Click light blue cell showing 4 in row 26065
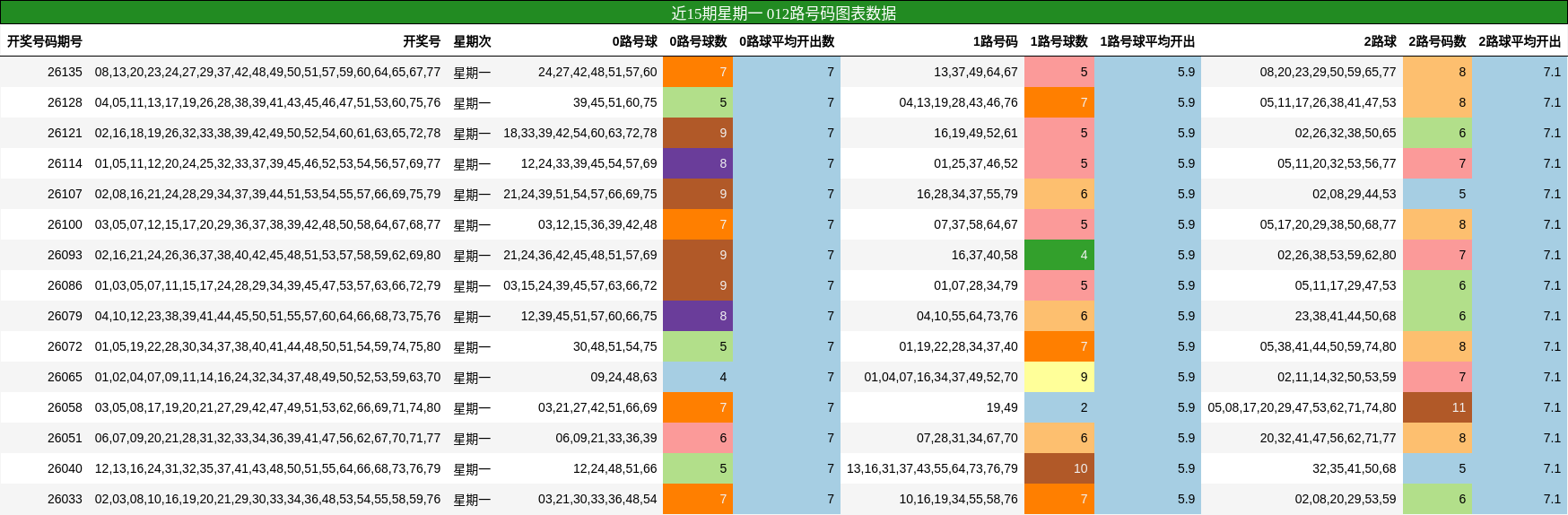Image resolution: width=1568 pixels, height=515 pixels. (698, 377)
